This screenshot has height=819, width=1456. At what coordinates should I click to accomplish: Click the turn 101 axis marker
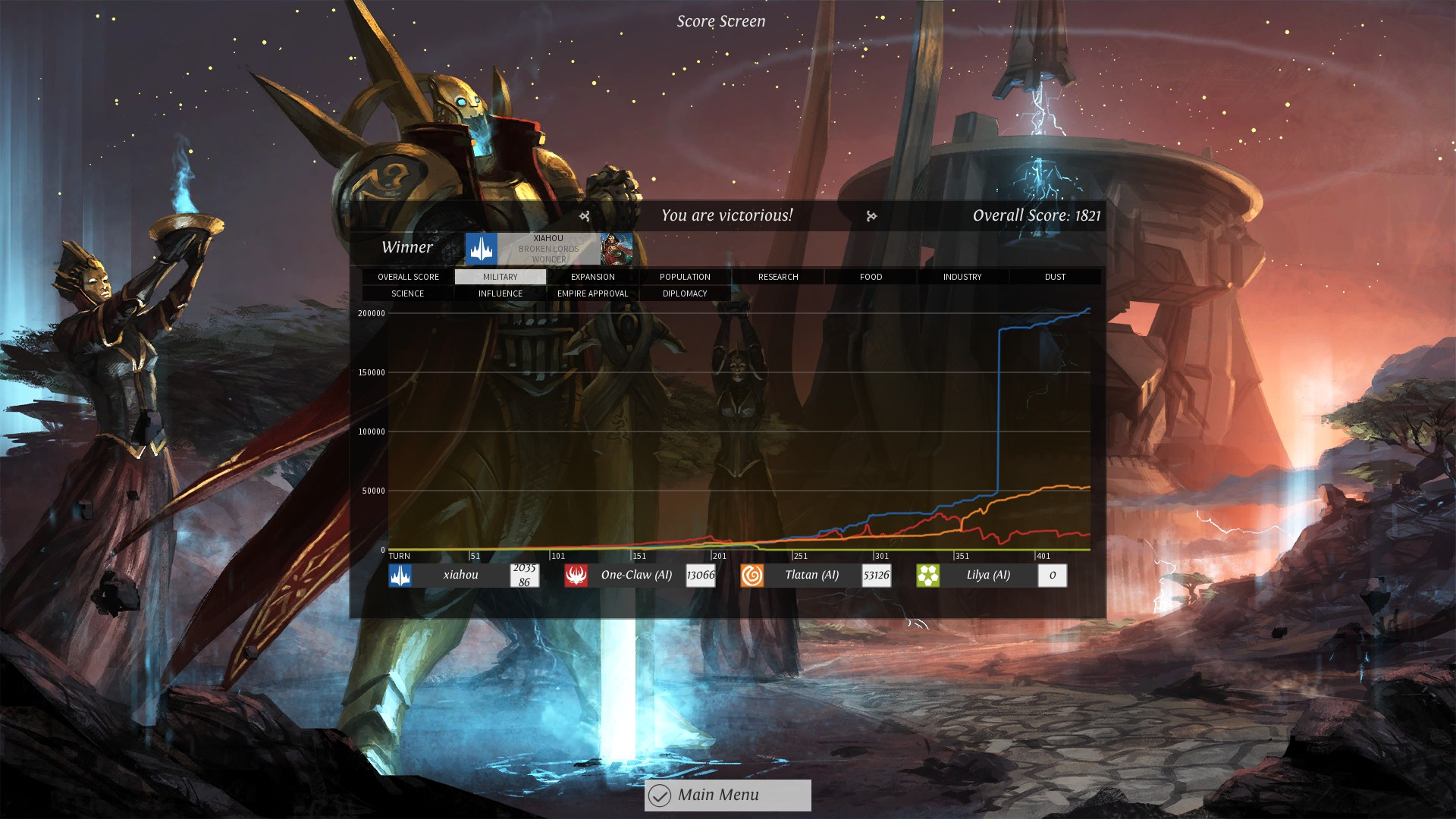558,556
